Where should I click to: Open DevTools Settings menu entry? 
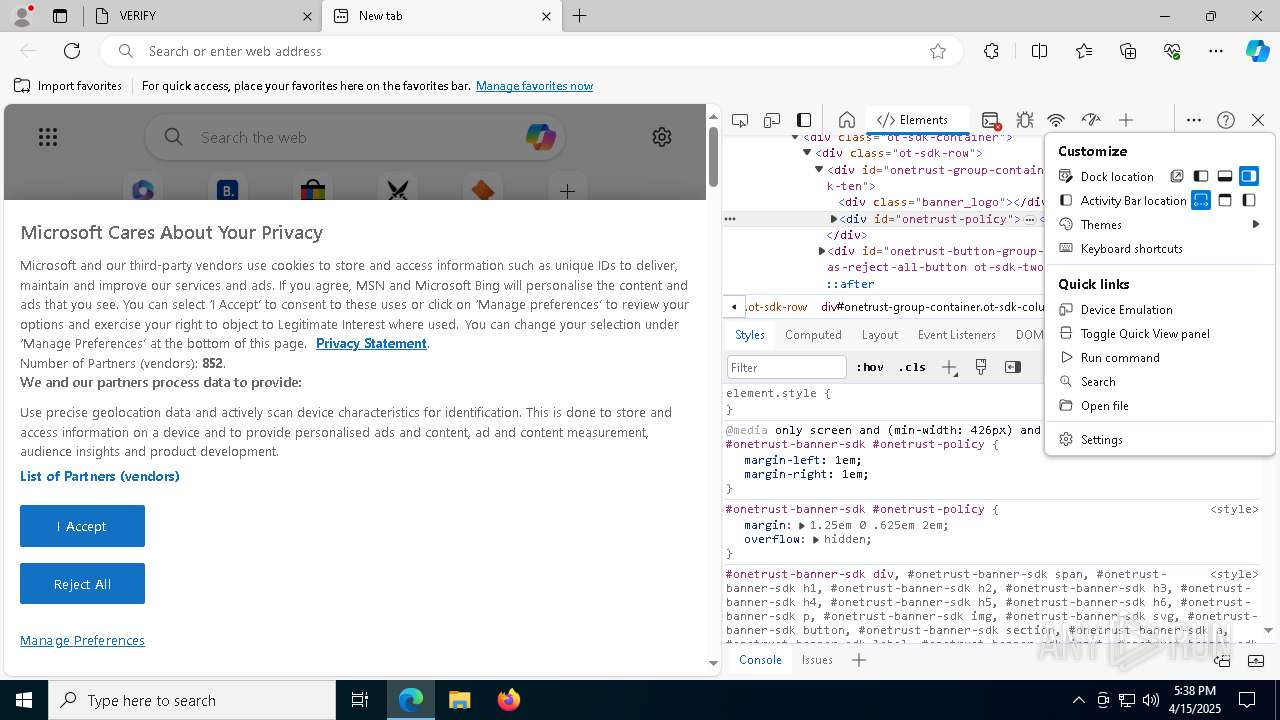pyautogui.click(x=1160, y=439)
